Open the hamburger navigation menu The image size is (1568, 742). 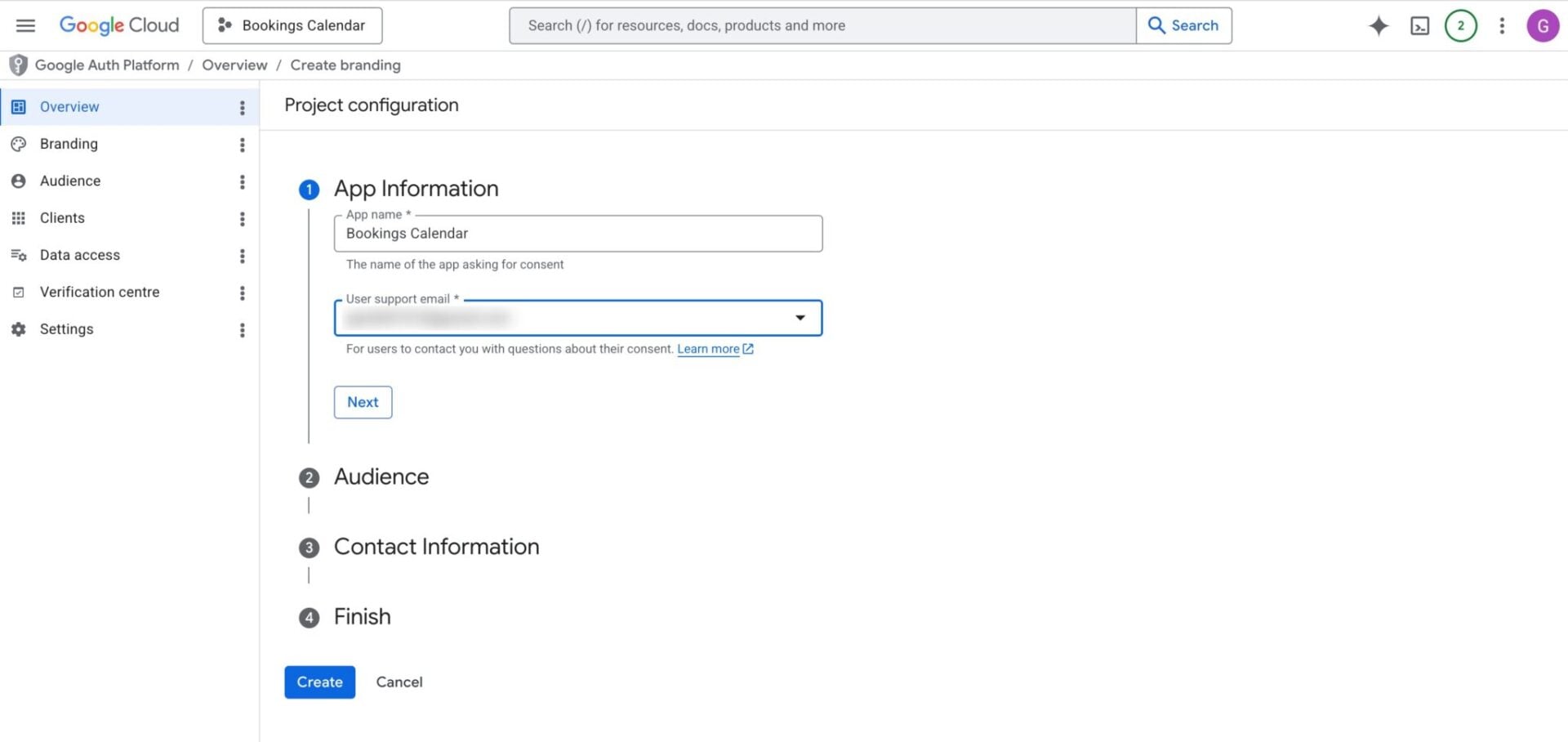pos(25,25)
